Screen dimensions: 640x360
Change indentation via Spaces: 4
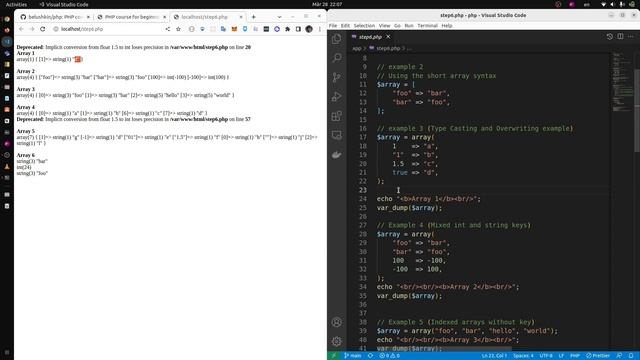(523, 356)
